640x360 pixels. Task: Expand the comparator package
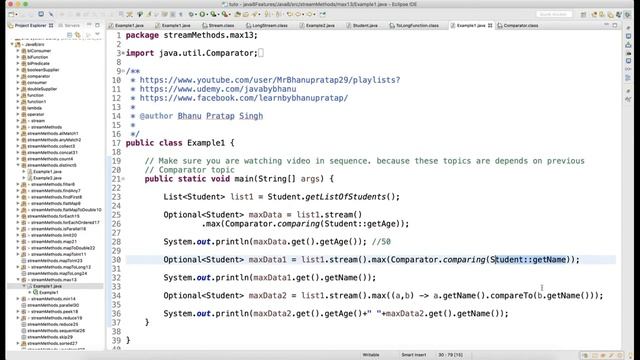(18, 76)
